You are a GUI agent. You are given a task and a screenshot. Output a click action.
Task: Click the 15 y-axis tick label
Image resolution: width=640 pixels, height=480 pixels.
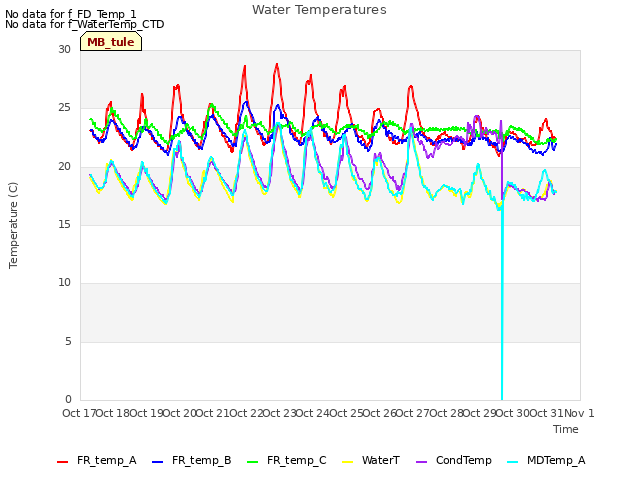pyautogui.click(x=64, y=224)
